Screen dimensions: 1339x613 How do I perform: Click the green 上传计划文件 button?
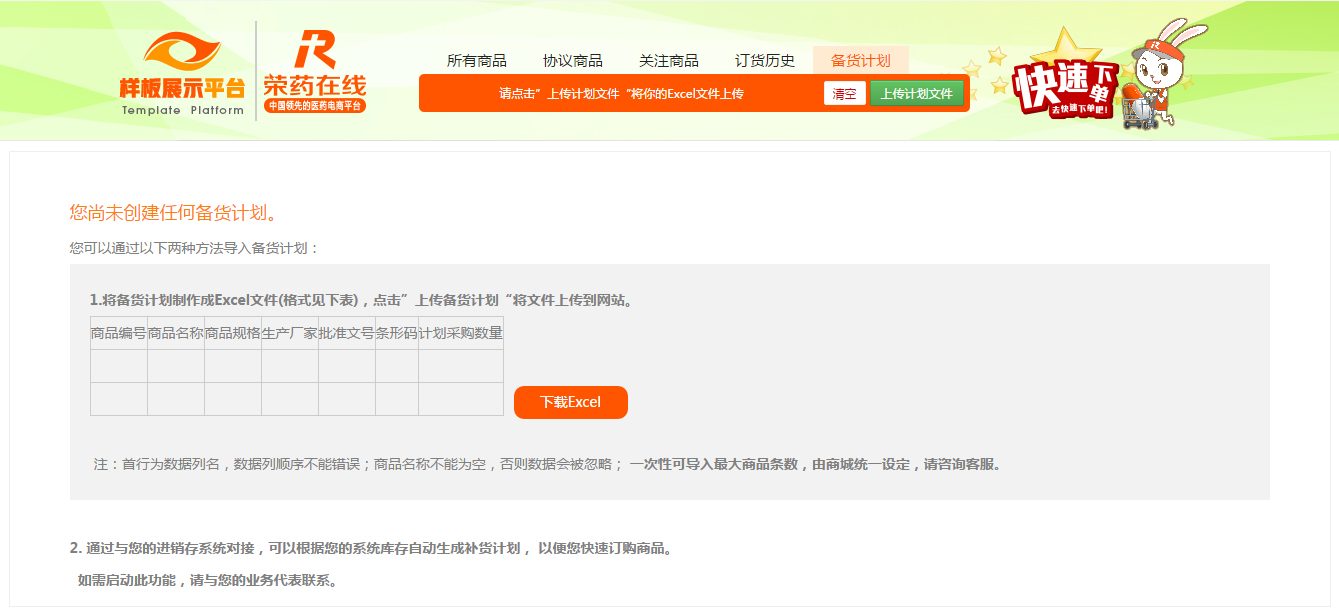coord(916,93)
